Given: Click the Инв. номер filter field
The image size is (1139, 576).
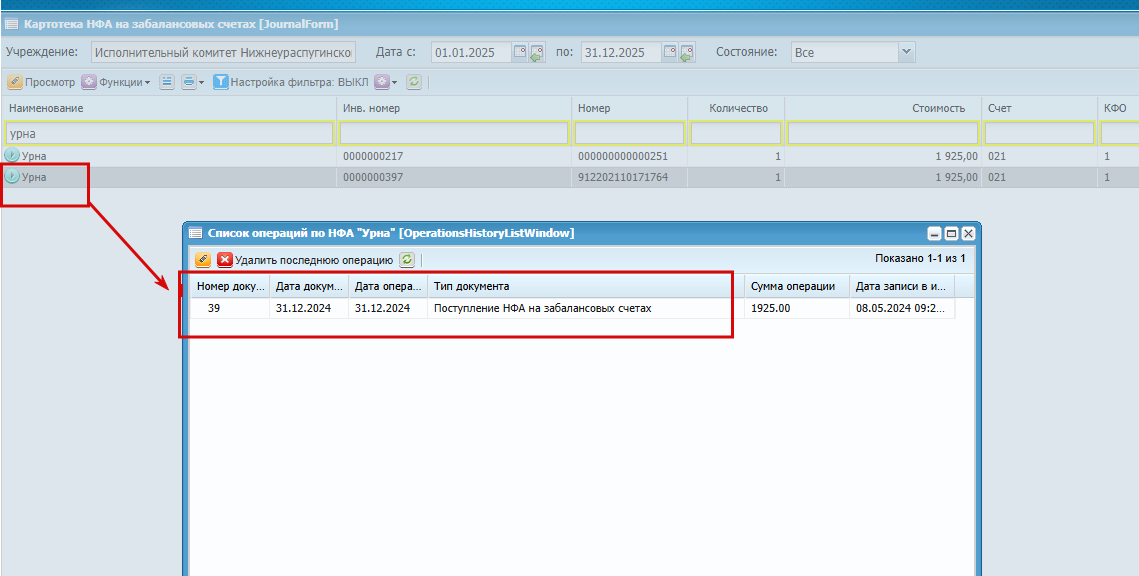Looking at the screenshot, I should pyautogui.click(x=454, y=133).
